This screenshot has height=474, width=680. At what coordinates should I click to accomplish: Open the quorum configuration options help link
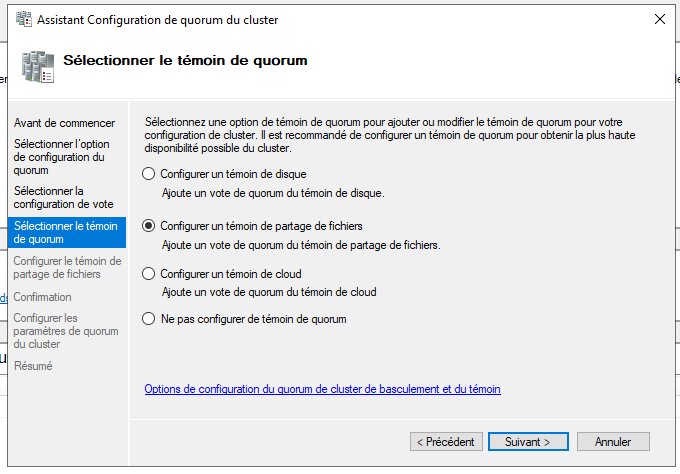click(322, 389)
